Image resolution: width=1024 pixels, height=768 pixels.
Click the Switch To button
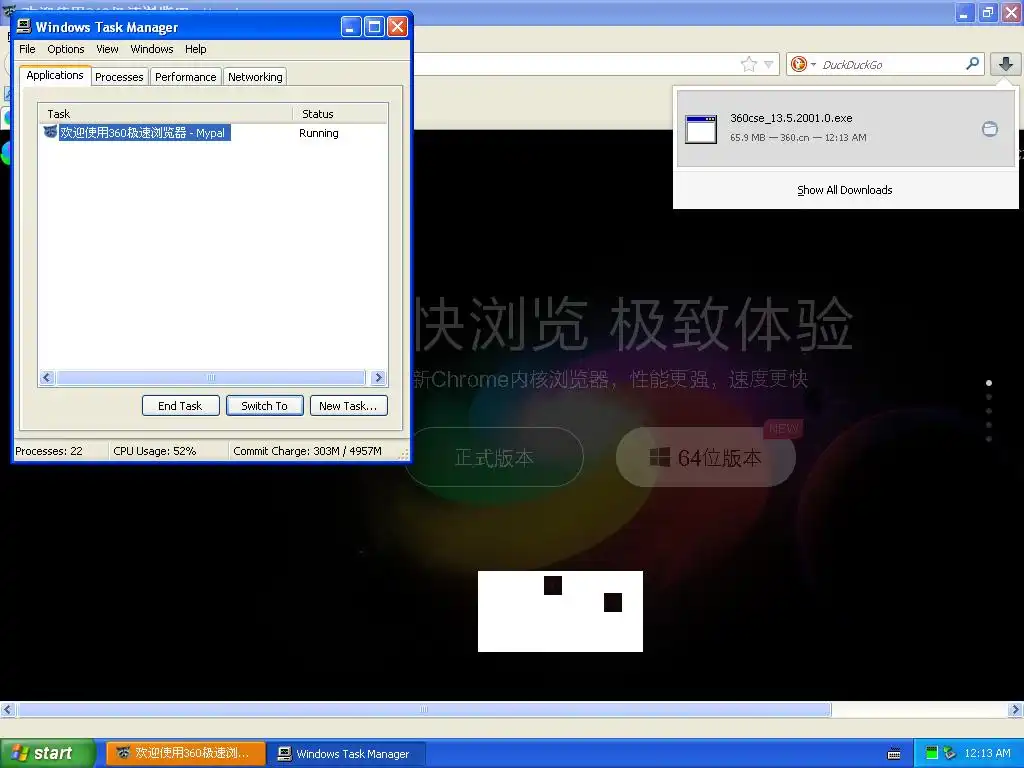(264, 406)
